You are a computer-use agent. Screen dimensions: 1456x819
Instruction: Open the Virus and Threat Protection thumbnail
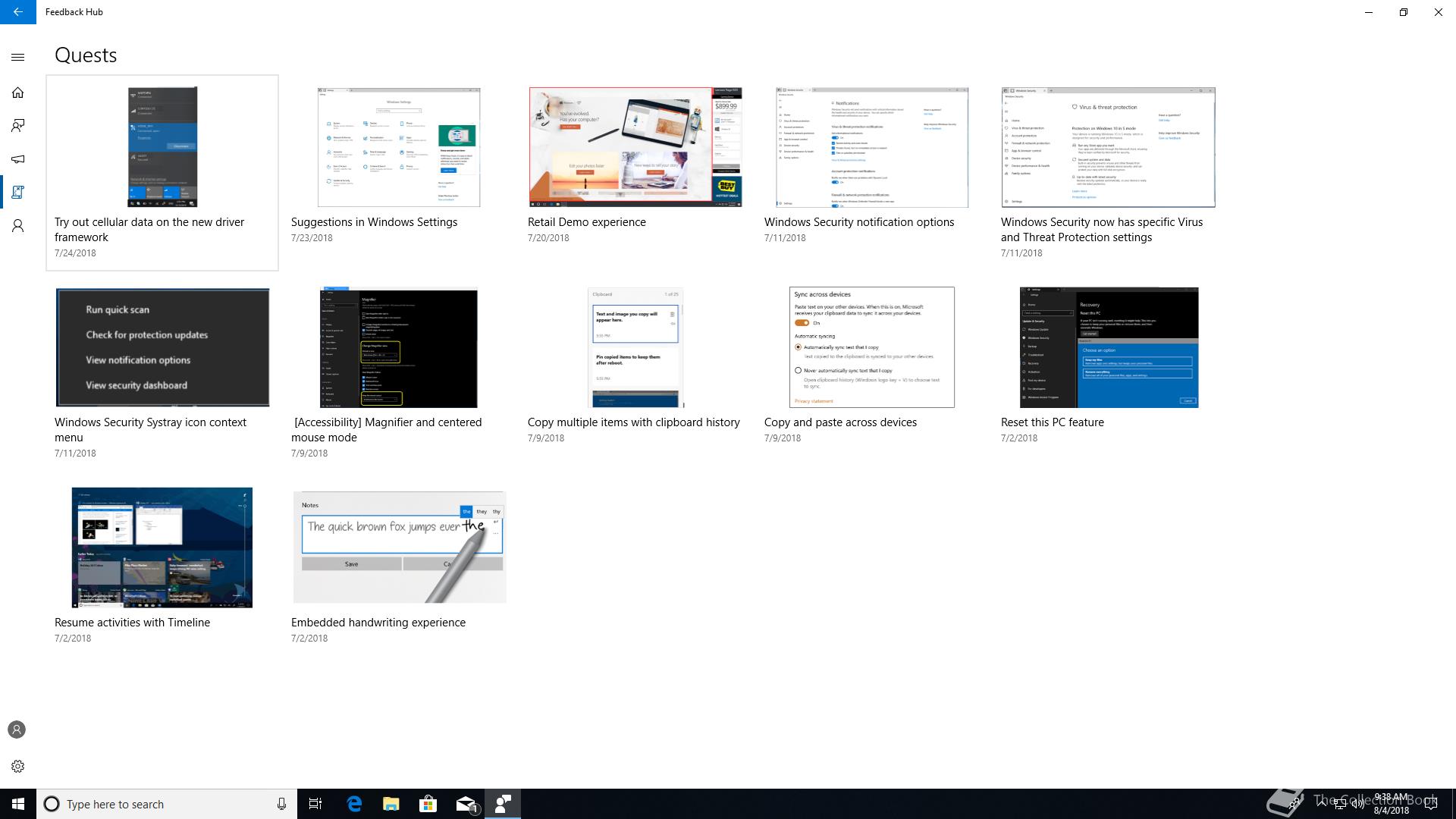[x=1108, y=147]
